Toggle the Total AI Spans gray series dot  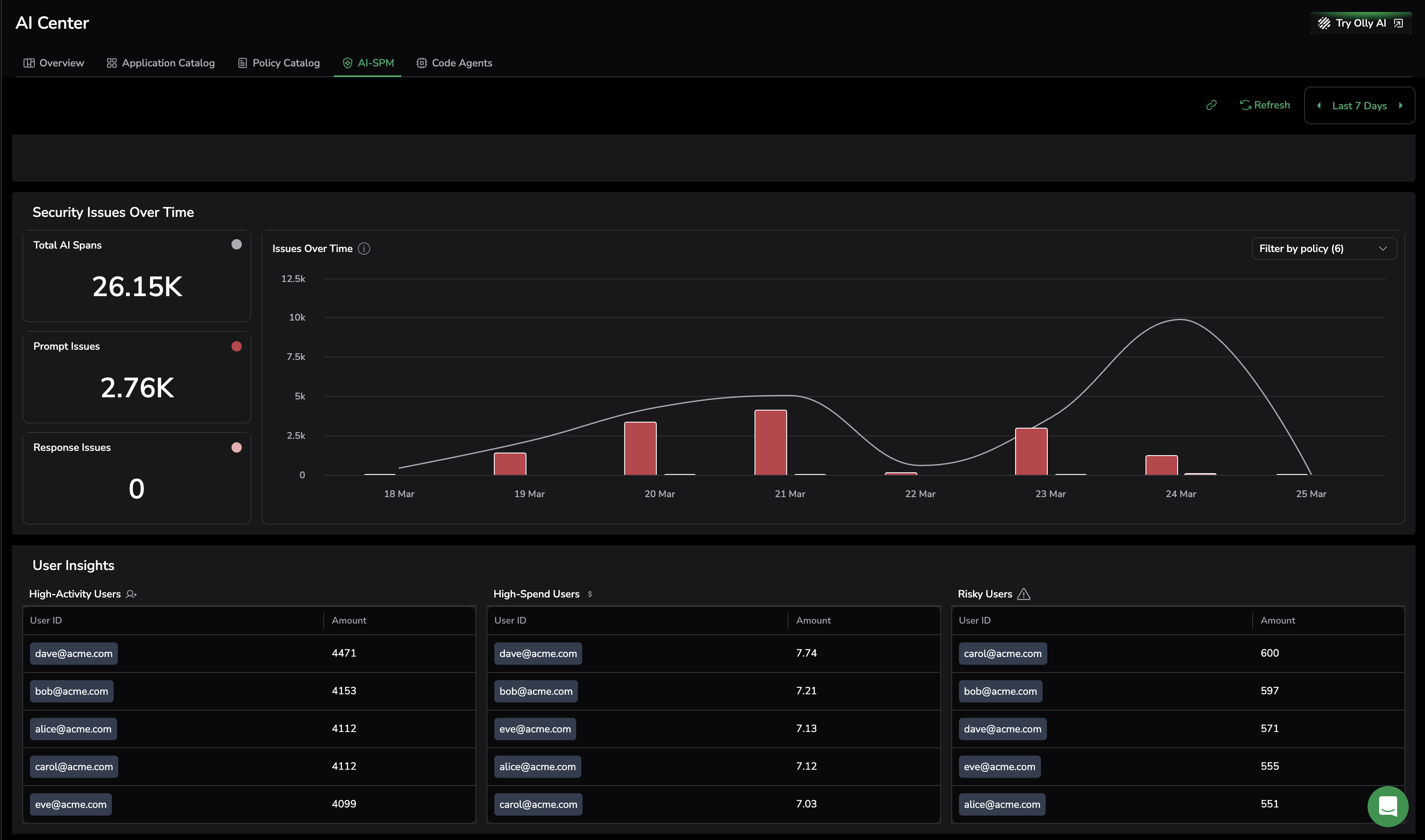[237, 245]
